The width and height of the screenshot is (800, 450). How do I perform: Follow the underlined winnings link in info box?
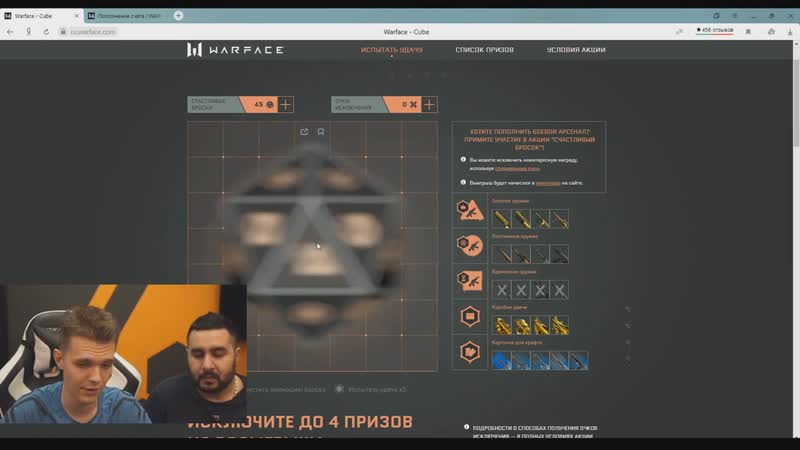[x=548, y=183]
